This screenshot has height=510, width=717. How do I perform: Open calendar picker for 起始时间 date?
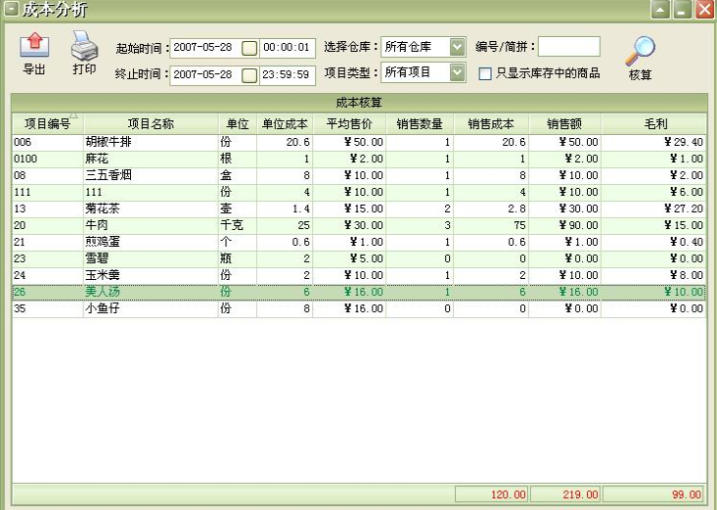pyautogui.click(x=249, y=48)
